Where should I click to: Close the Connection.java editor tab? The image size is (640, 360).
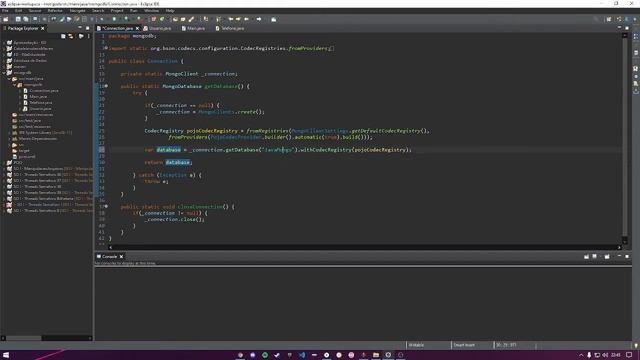138,28
